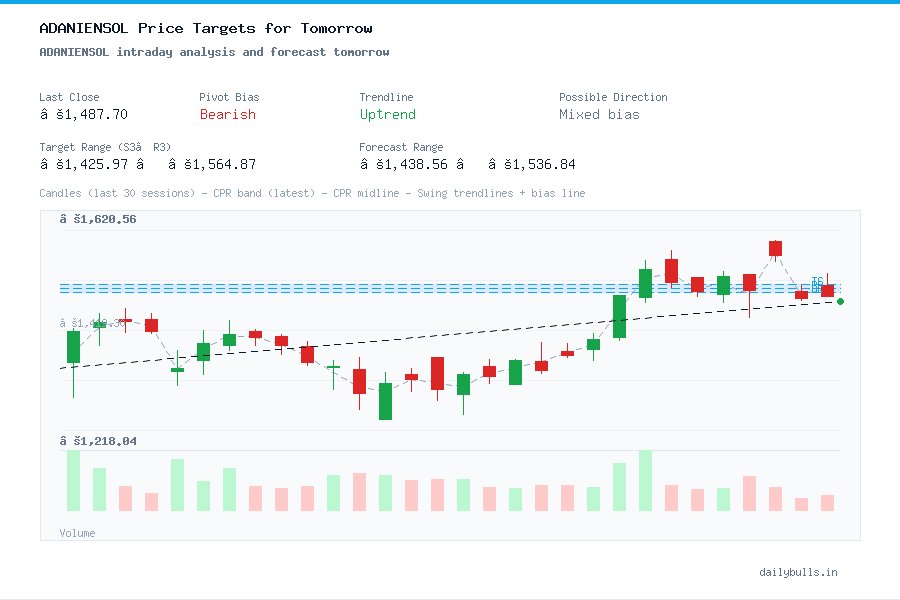Open the dailybulls.in source link

[x=798, y=572]
